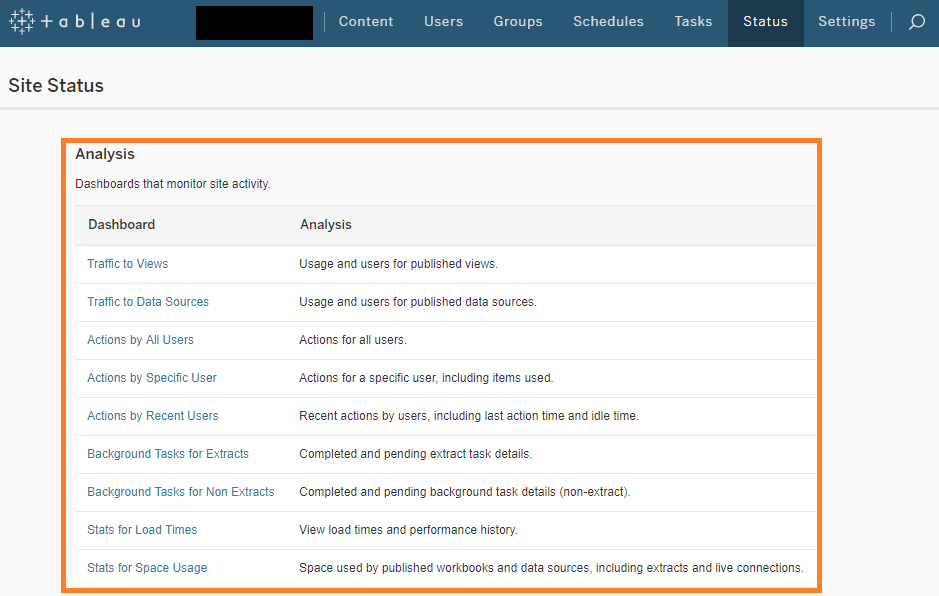Go to the Groups tab
The image size is (939, 596).
click(518, 21)
